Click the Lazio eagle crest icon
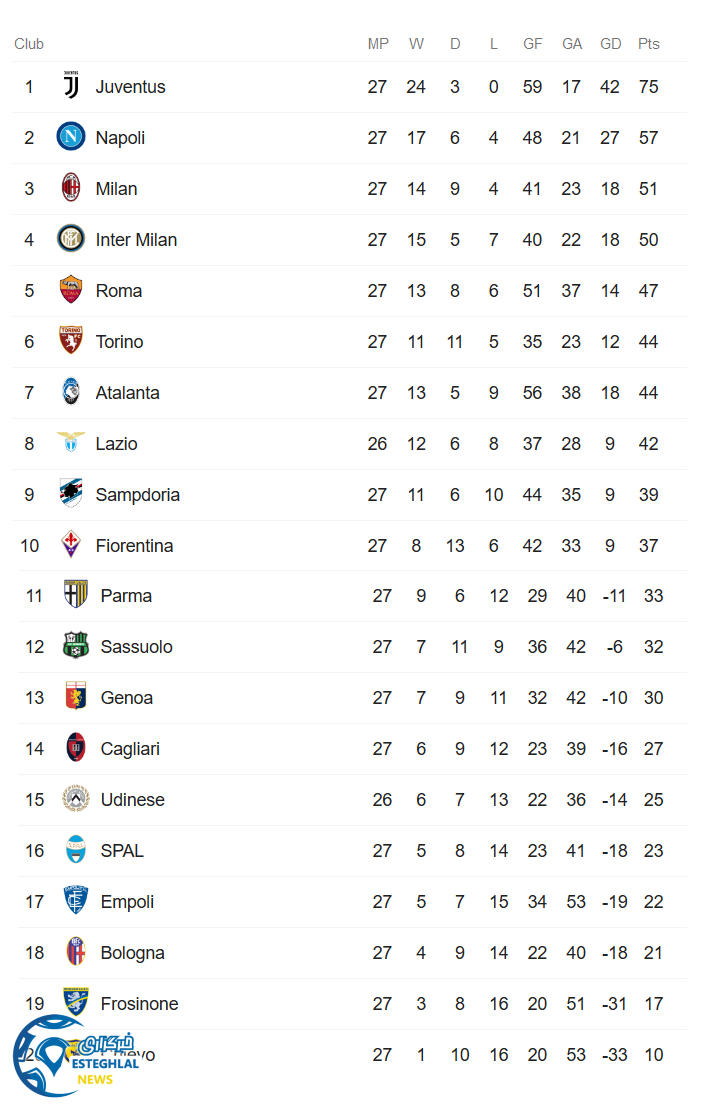The height and width of the screenshot is (1119, 714). coord(71,443)
